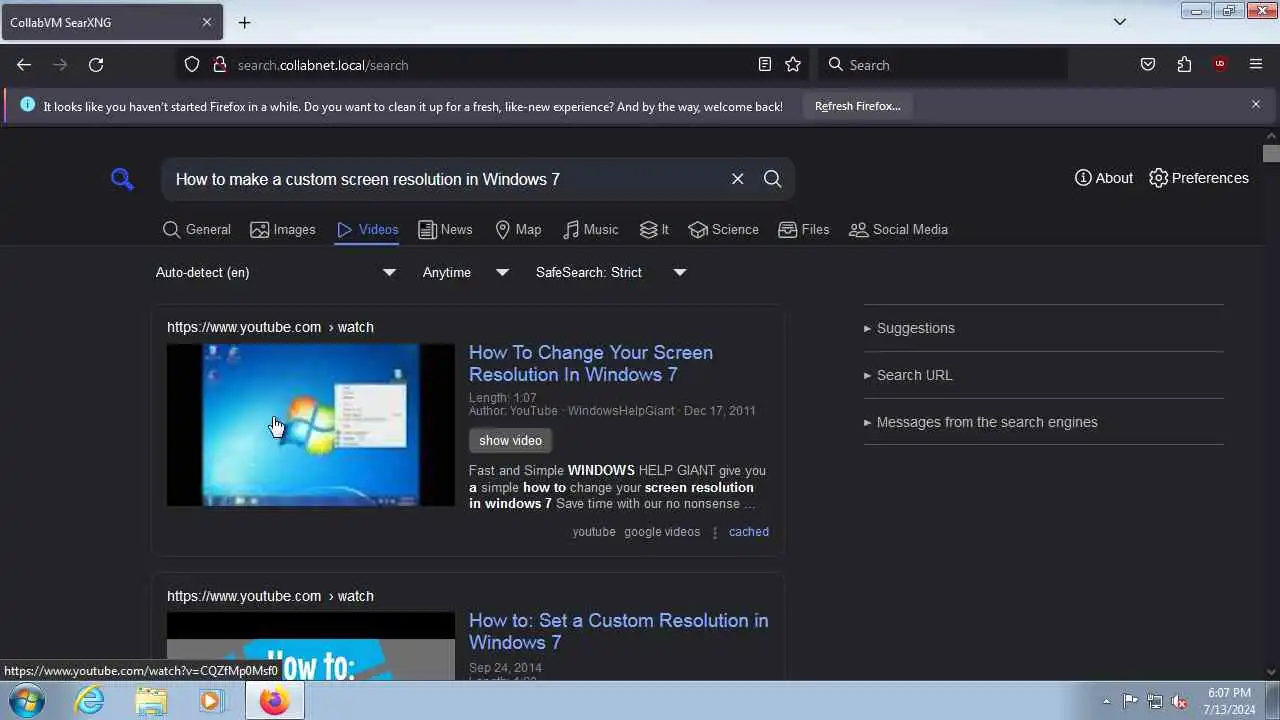Open Windows Explorer folder on taskbar
The width and height of the screenshot is (1280, 720).
coord(151,701)
